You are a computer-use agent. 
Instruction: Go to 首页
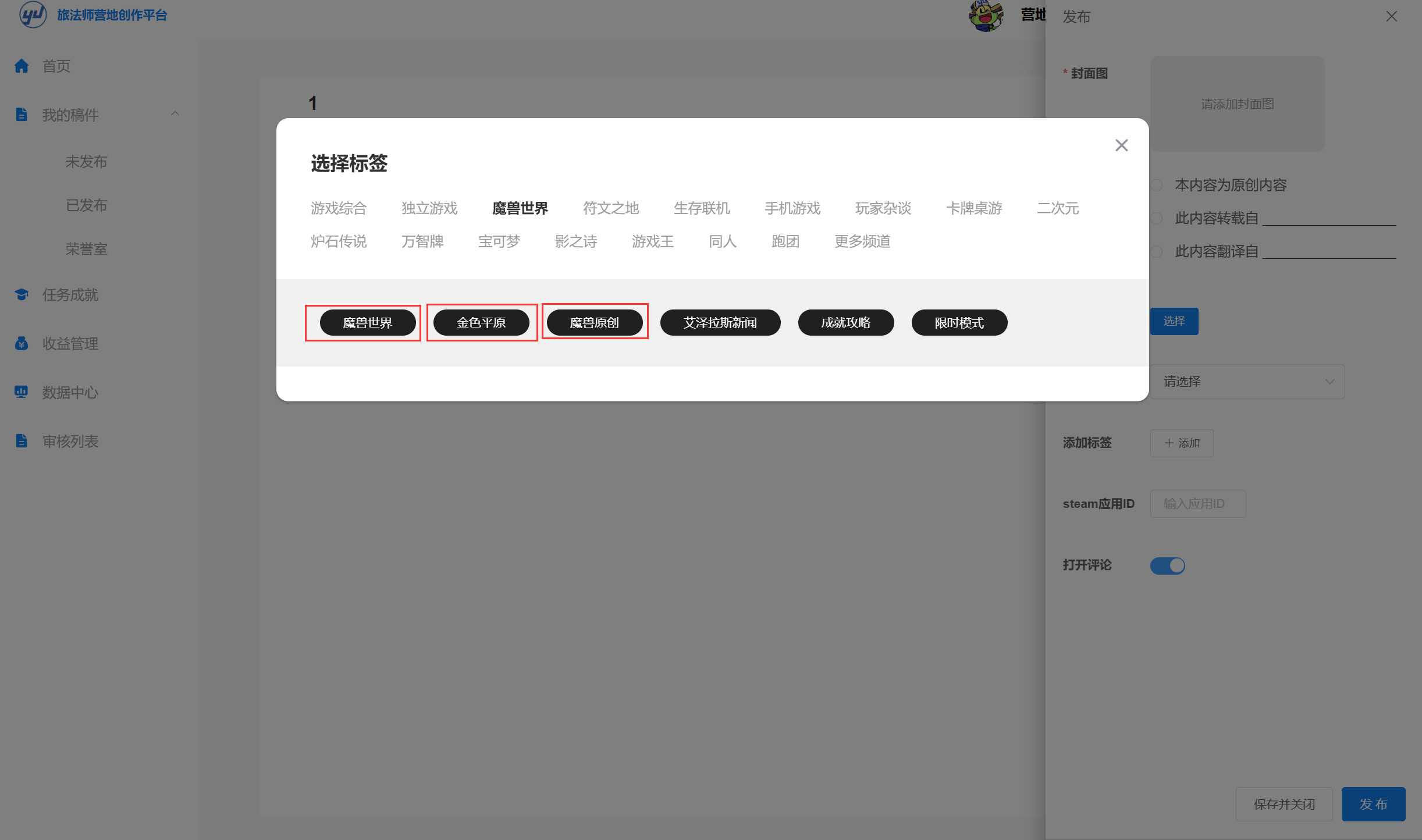click(56, 66)
